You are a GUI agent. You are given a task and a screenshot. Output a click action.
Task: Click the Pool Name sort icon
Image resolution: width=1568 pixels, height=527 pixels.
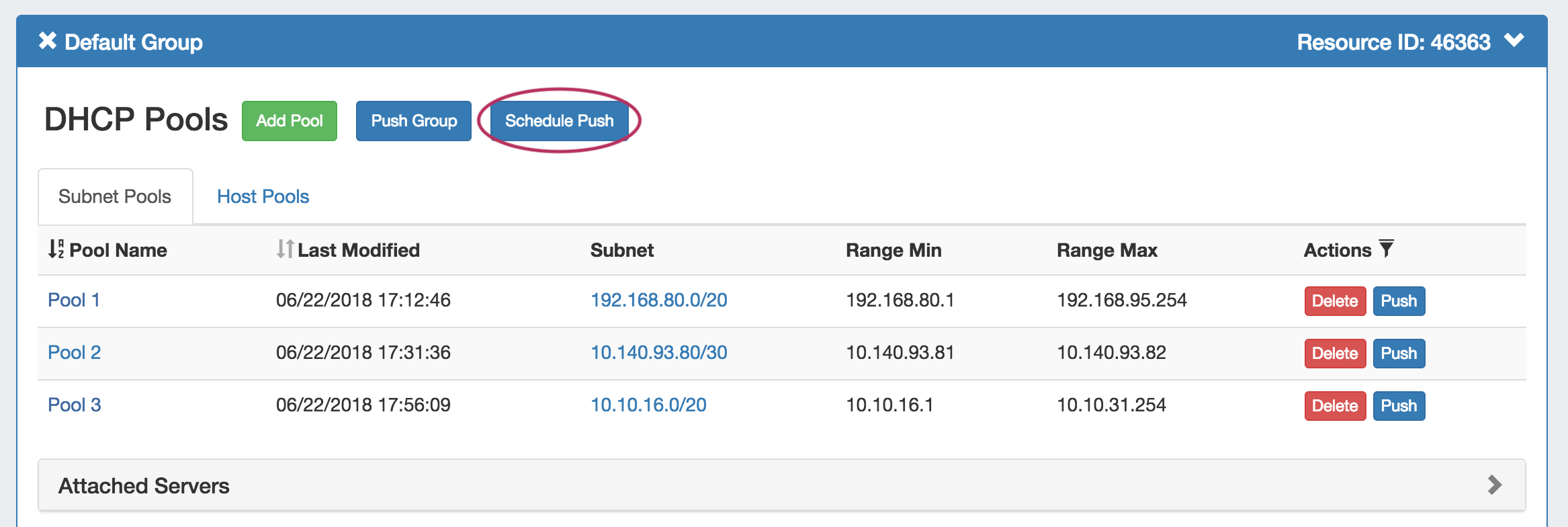56,249
